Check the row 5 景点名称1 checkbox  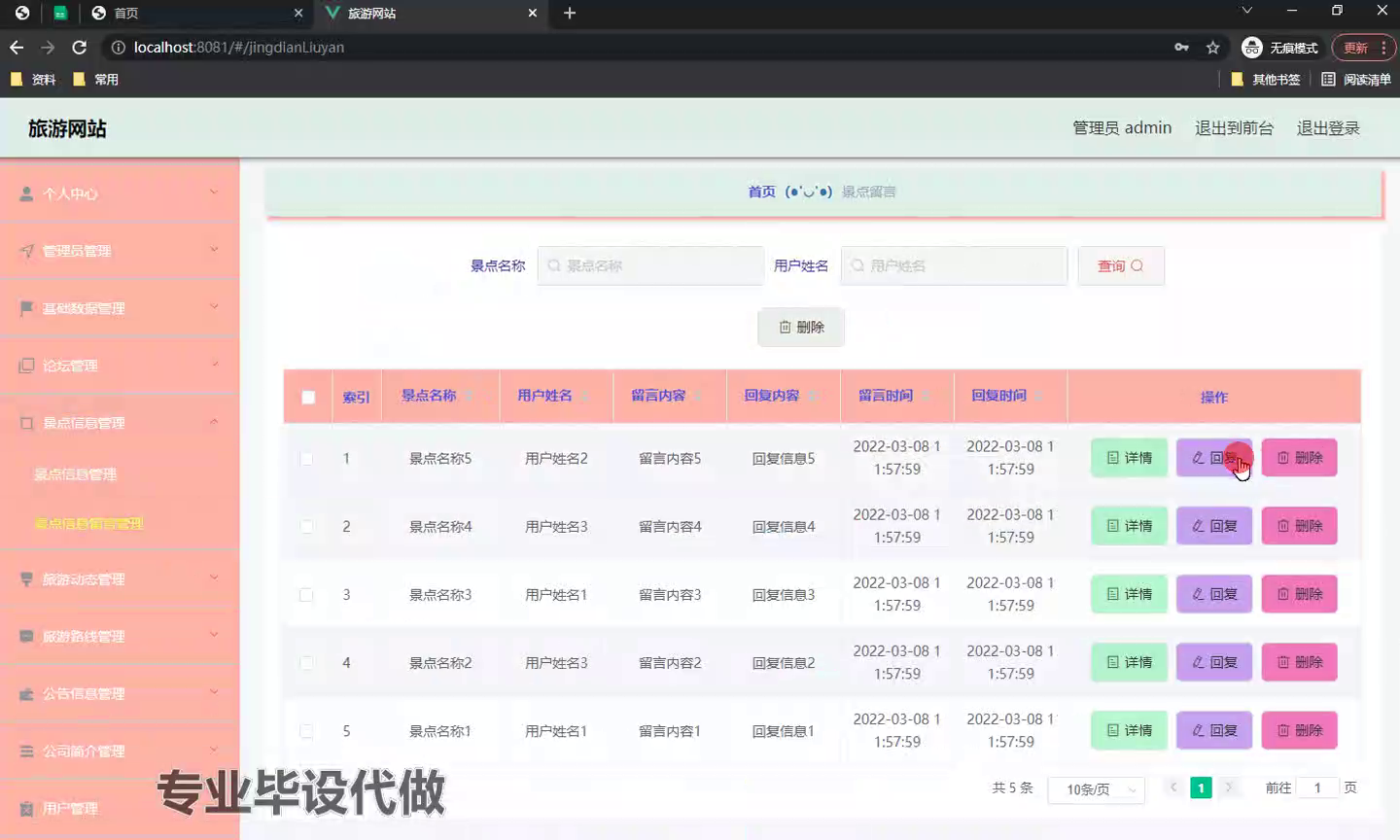point(306,730)
